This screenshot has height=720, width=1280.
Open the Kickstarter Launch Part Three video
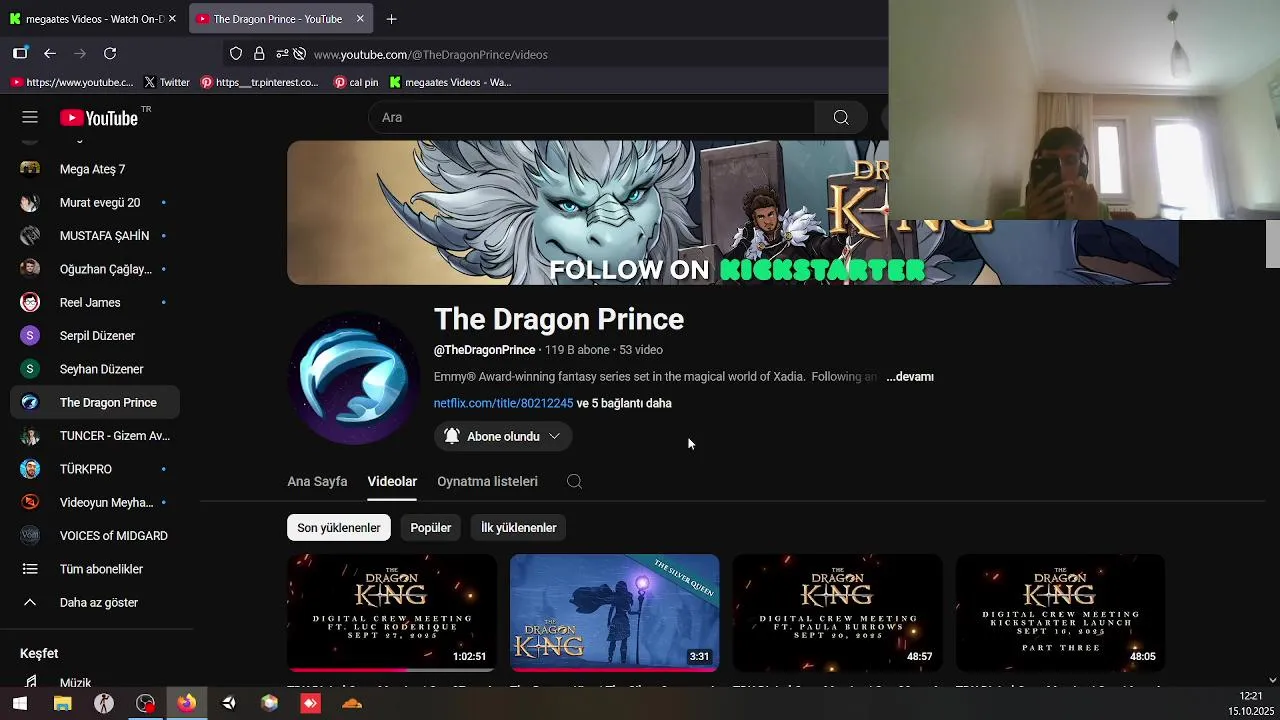point(1060,613)
